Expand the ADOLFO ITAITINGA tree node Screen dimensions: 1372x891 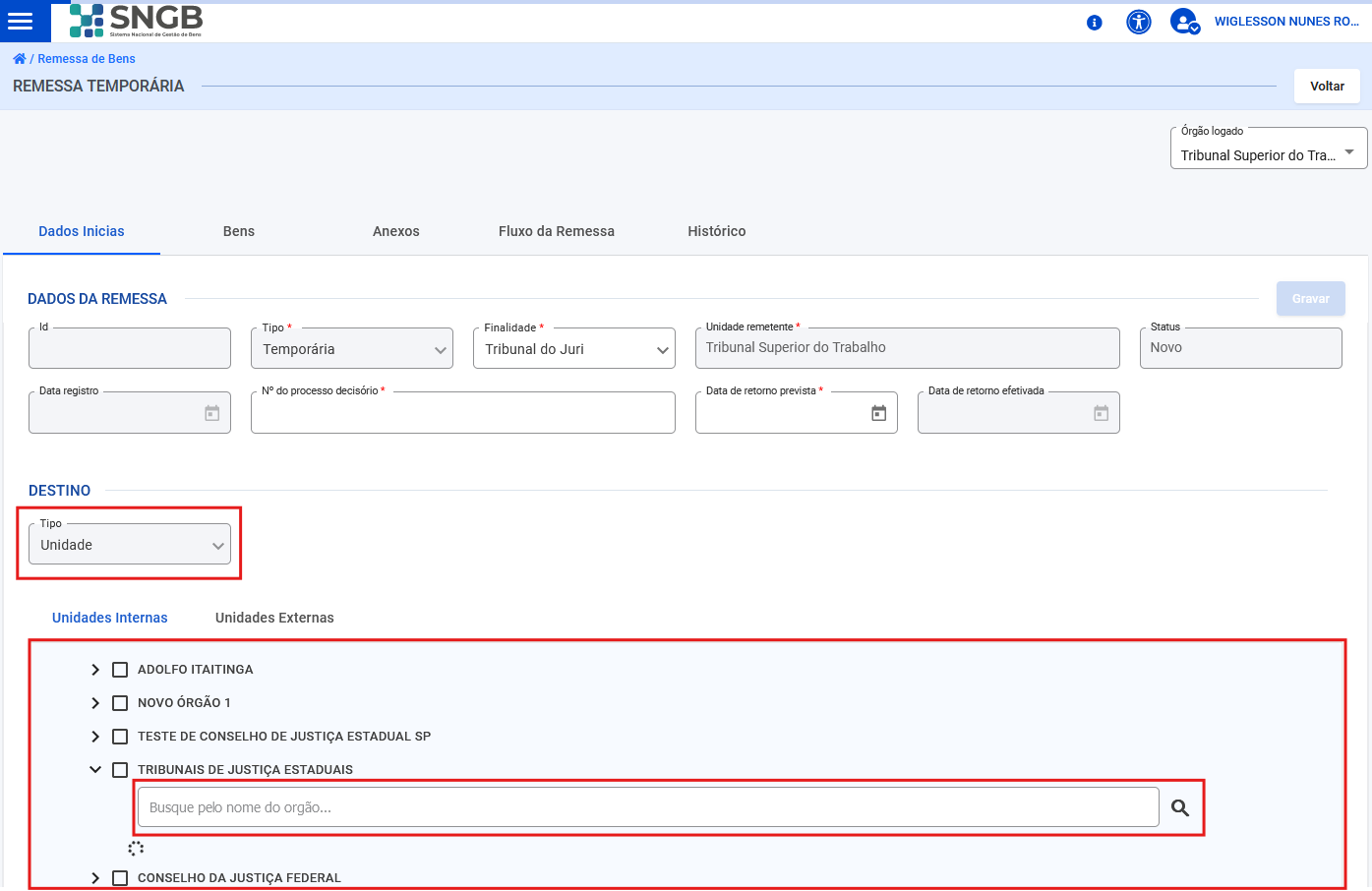(x=95, y=670)
